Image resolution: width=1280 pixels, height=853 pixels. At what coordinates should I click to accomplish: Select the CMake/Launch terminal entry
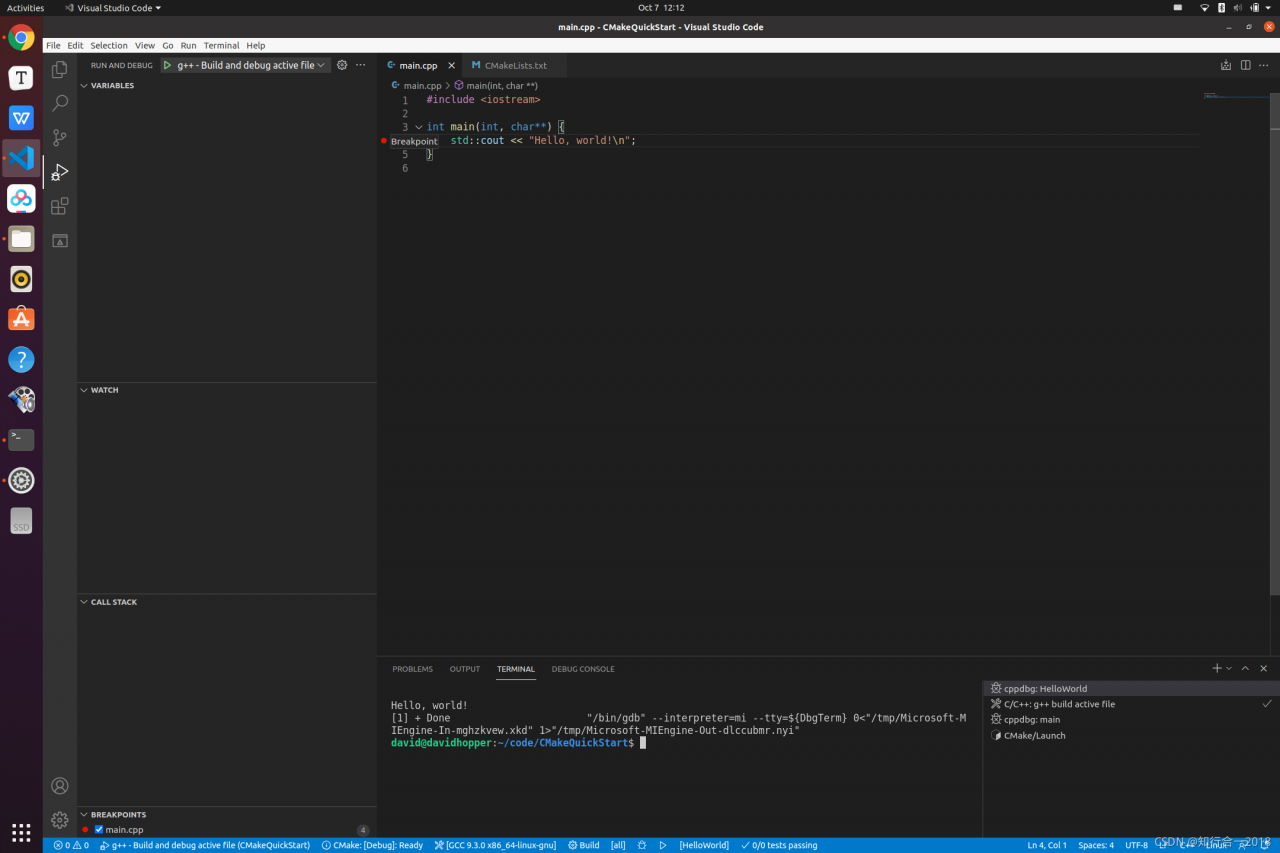coord(1130,735)
